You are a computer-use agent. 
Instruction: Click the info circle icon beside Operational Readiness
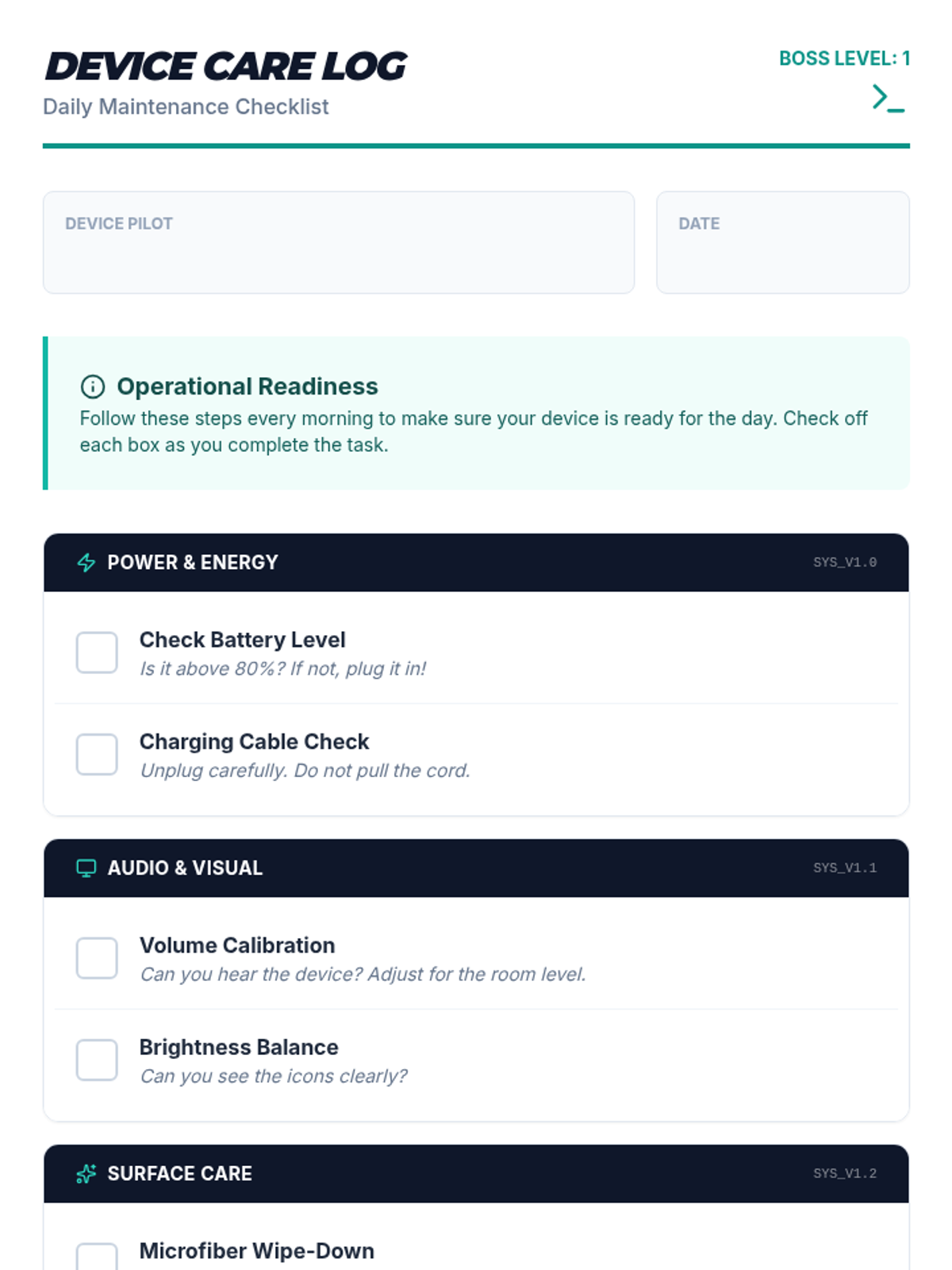(x=93, y=387)
